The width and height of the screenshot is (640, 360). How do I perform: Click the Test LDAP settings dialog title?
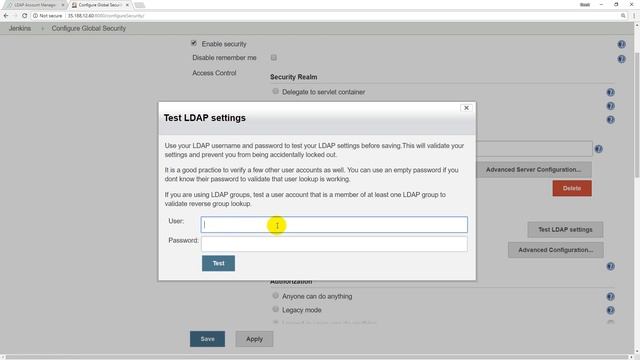[204, 118]
